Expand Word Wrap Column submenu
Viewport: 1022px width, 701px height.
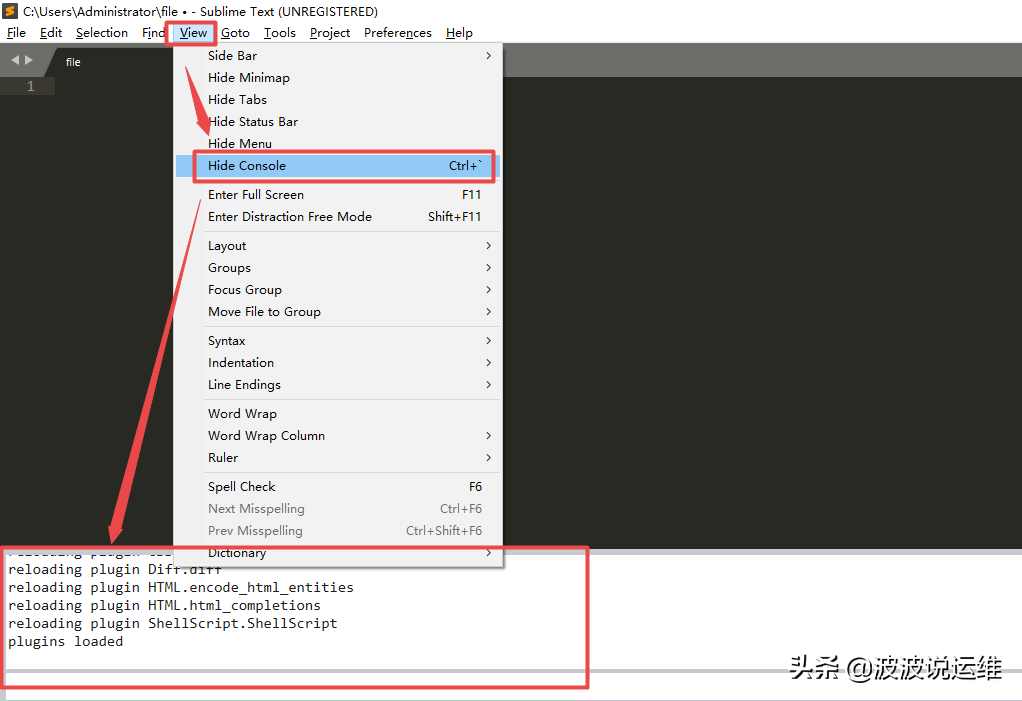pos(338,436)
